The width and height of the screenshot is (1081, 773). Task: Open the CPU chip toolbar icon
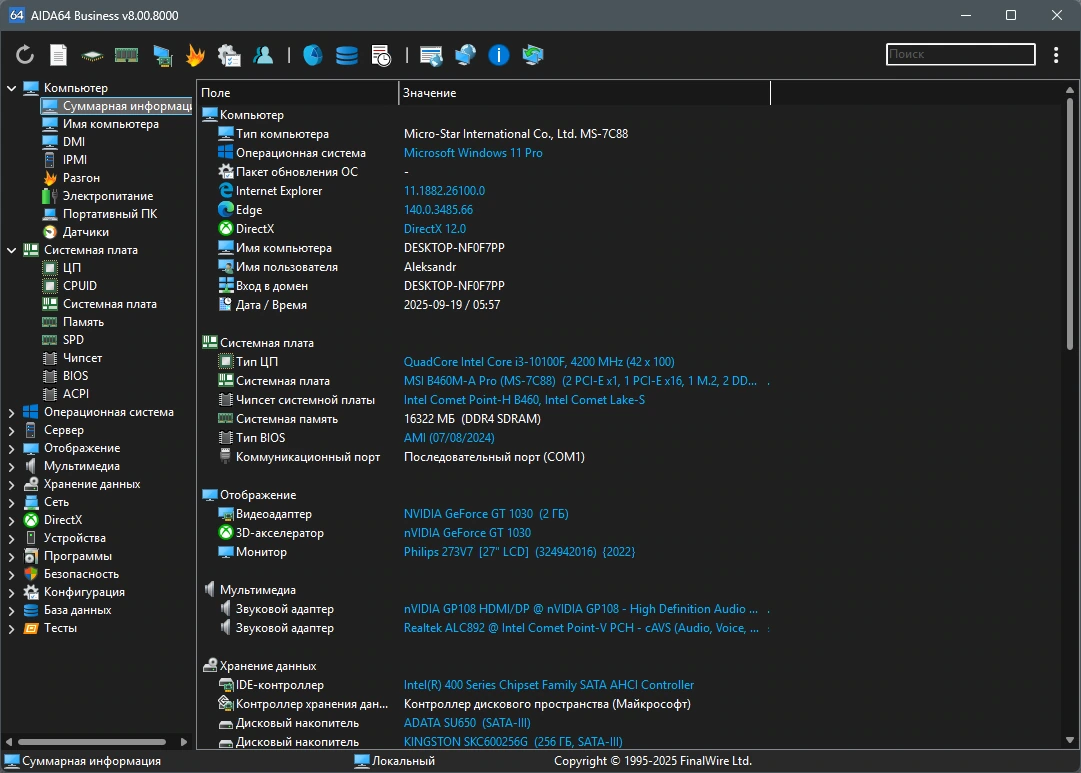tap(92, 55)
